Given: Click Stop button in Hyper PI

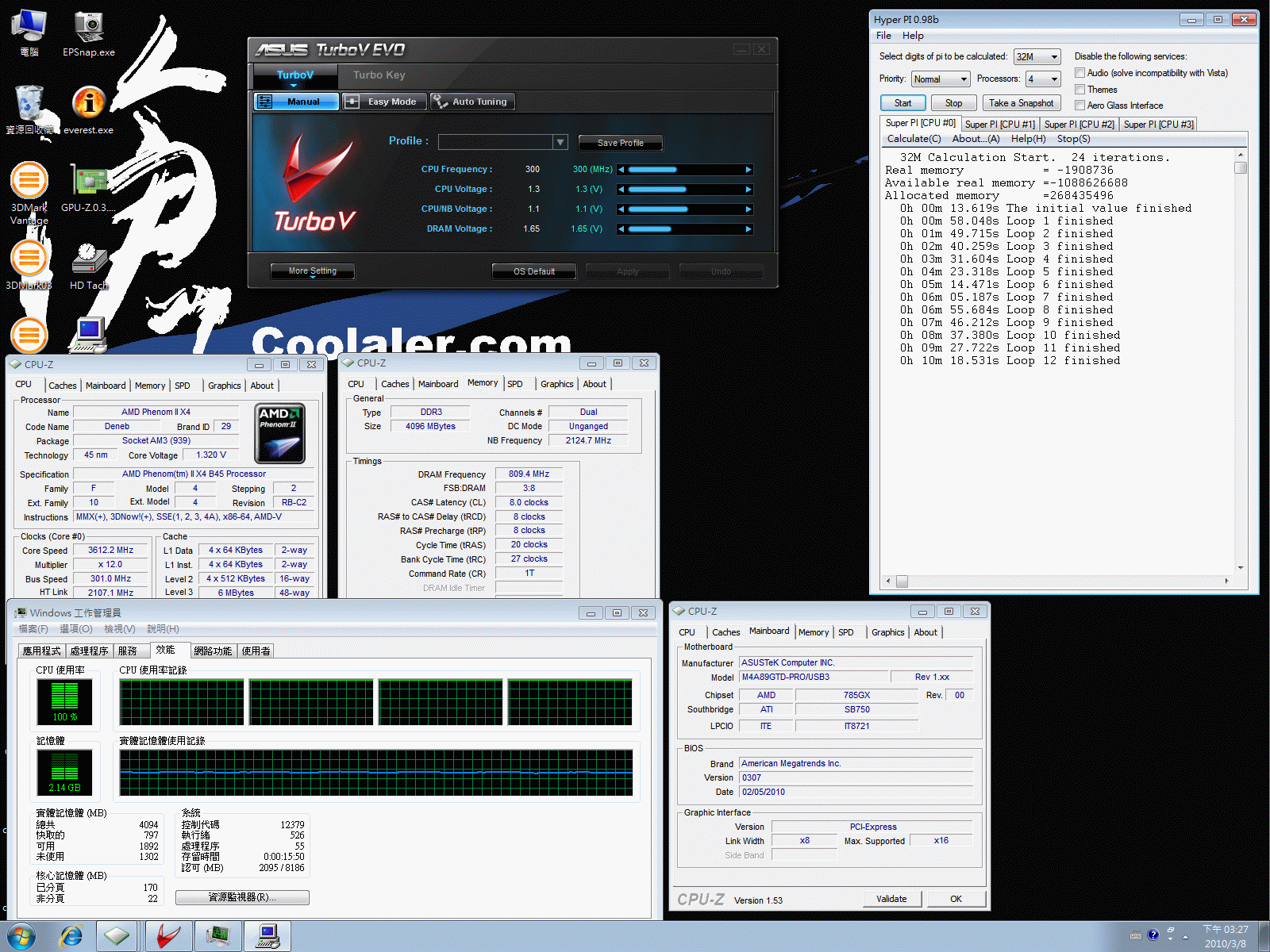Looking at the screenshot, I should 953,103.
